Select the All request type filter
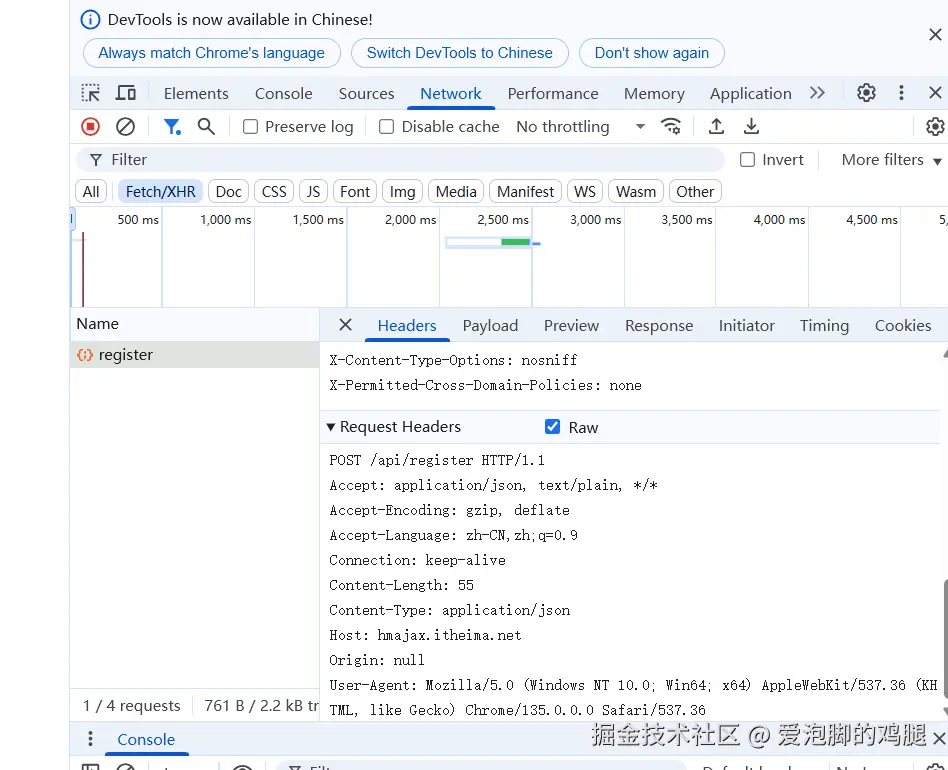Image resolution: width=948 pixels, height=770 pixels. tap(91, 192)
